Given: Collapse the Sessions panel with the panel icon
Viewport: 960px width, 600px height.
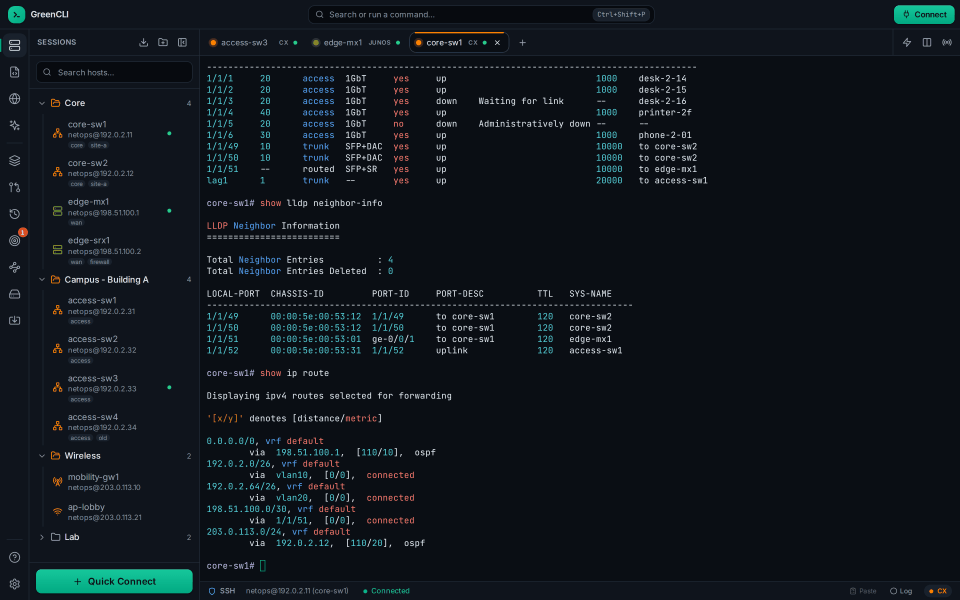Looking at the screenshot, I should [182, 42].
